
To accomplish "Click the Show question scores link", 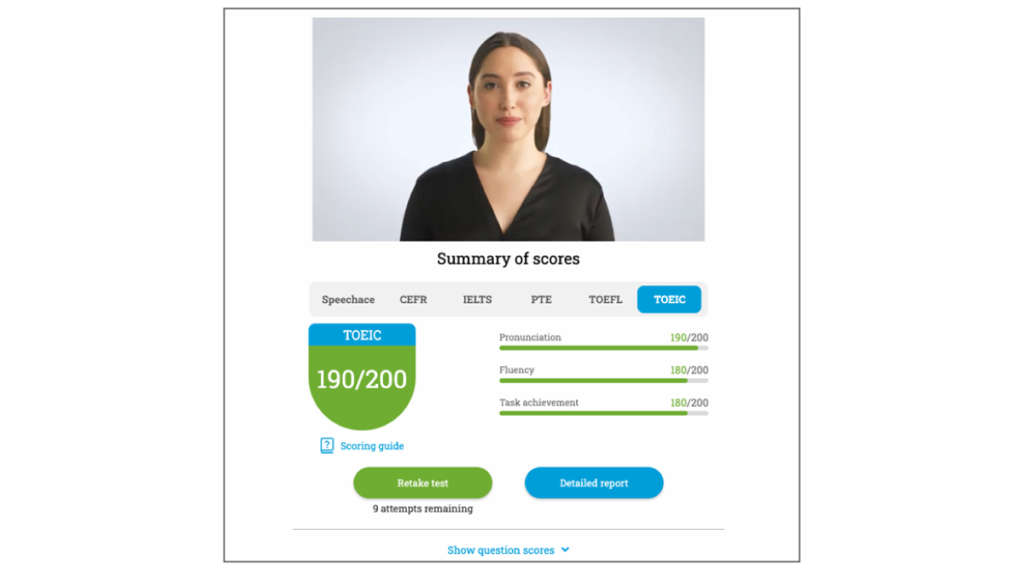I will click(501, 550).
